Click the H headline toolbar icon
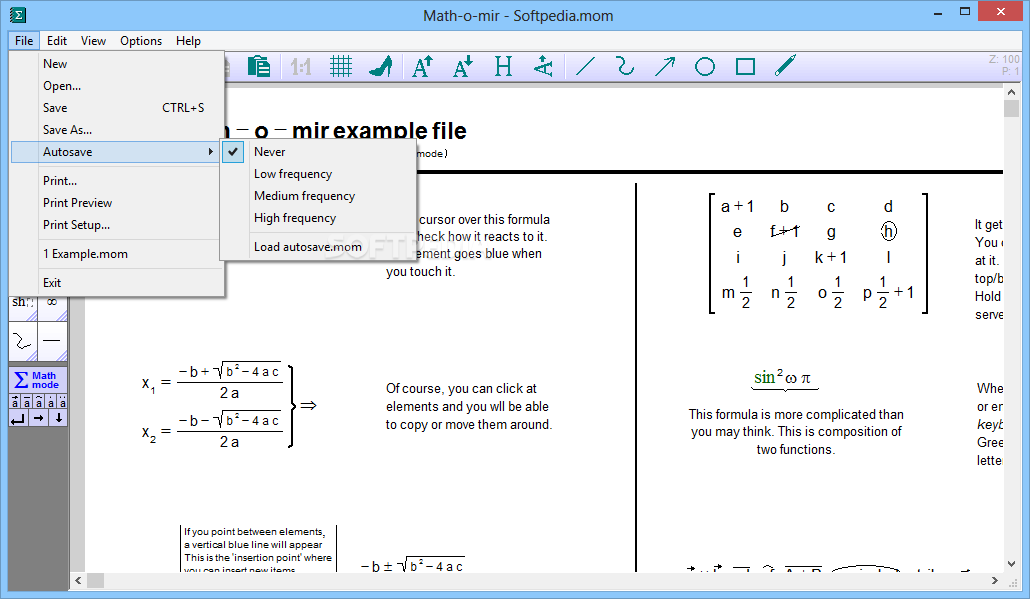Viewport: 1030px width, 599px height. (x=503, y=66)
